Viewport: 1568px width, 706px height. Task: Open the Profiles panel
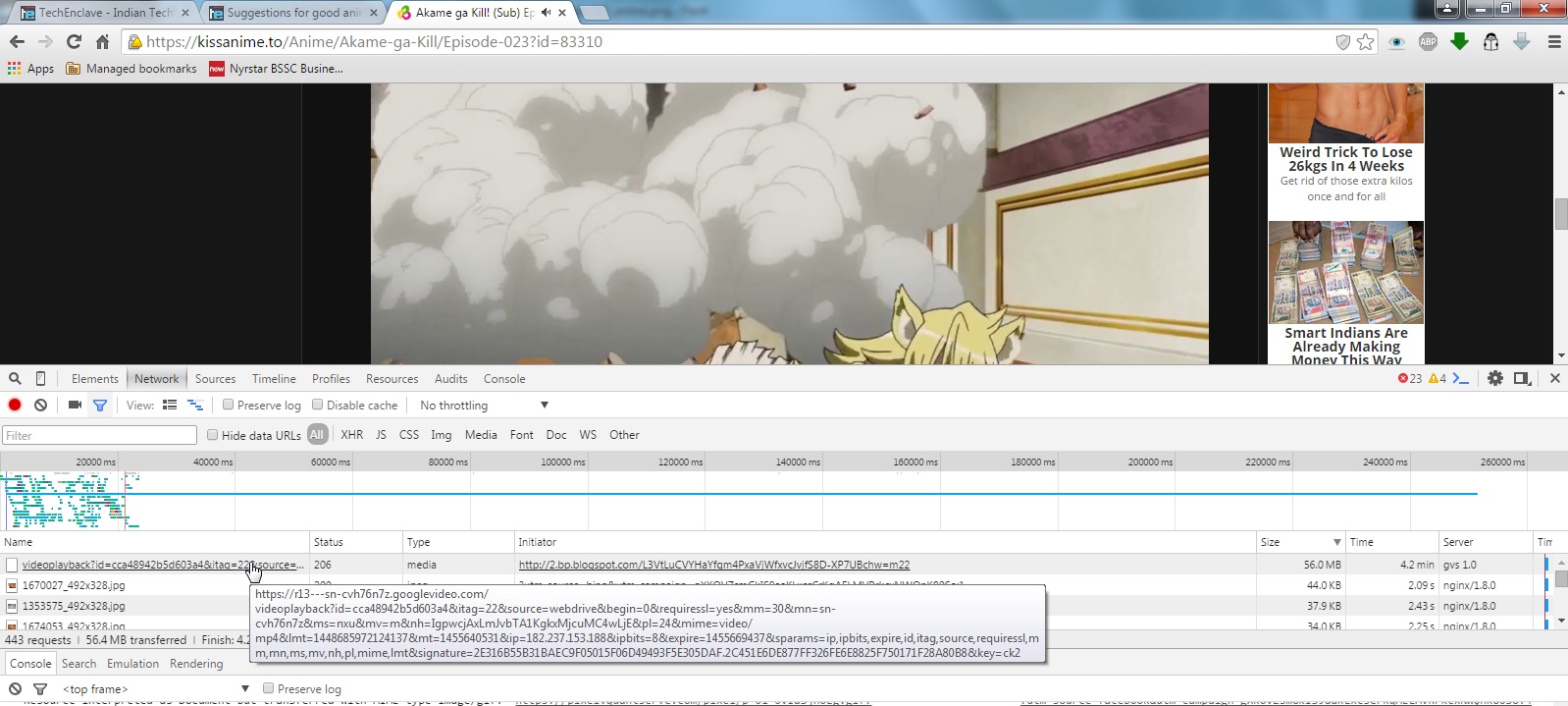point(331,379)
